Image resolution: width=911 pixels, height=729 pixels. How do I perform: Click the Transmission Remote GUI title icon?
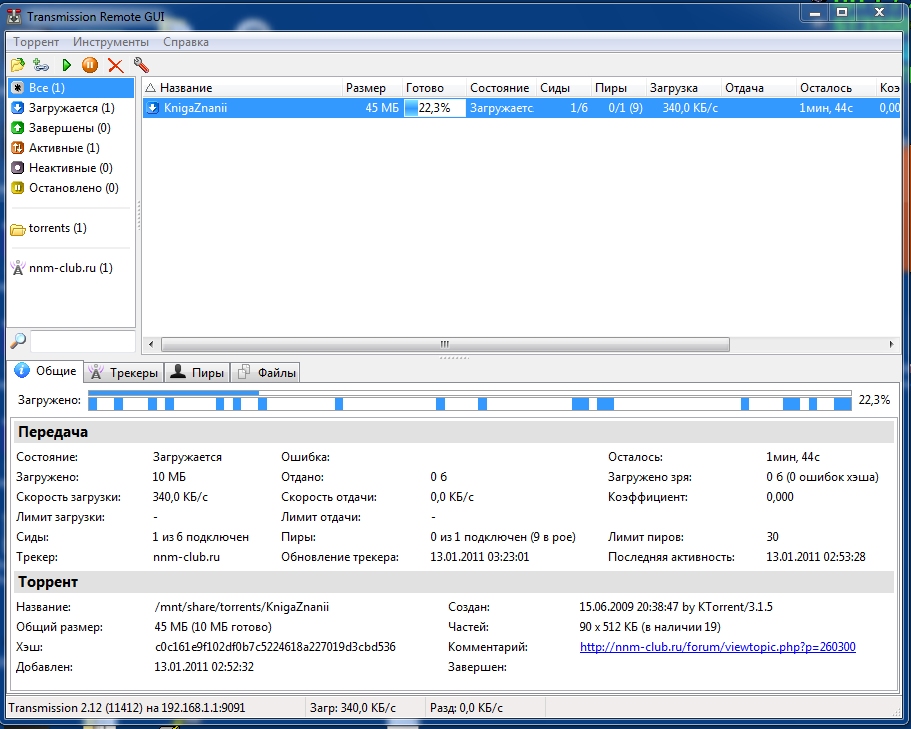pyautogui.click(x=15, y=16)
